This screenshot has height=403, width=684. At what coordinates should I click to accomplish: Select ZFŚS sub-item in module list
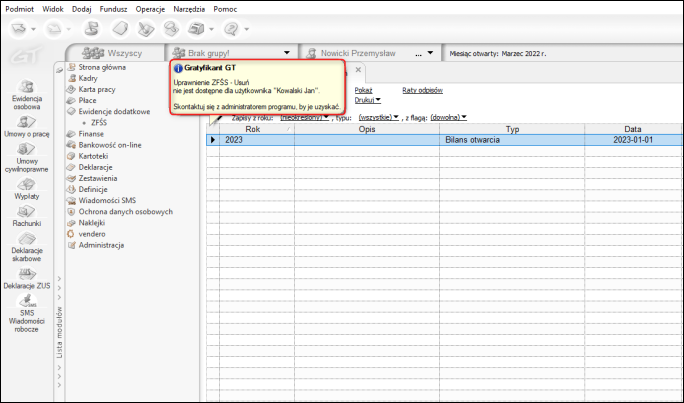click(x=99, y=123)
